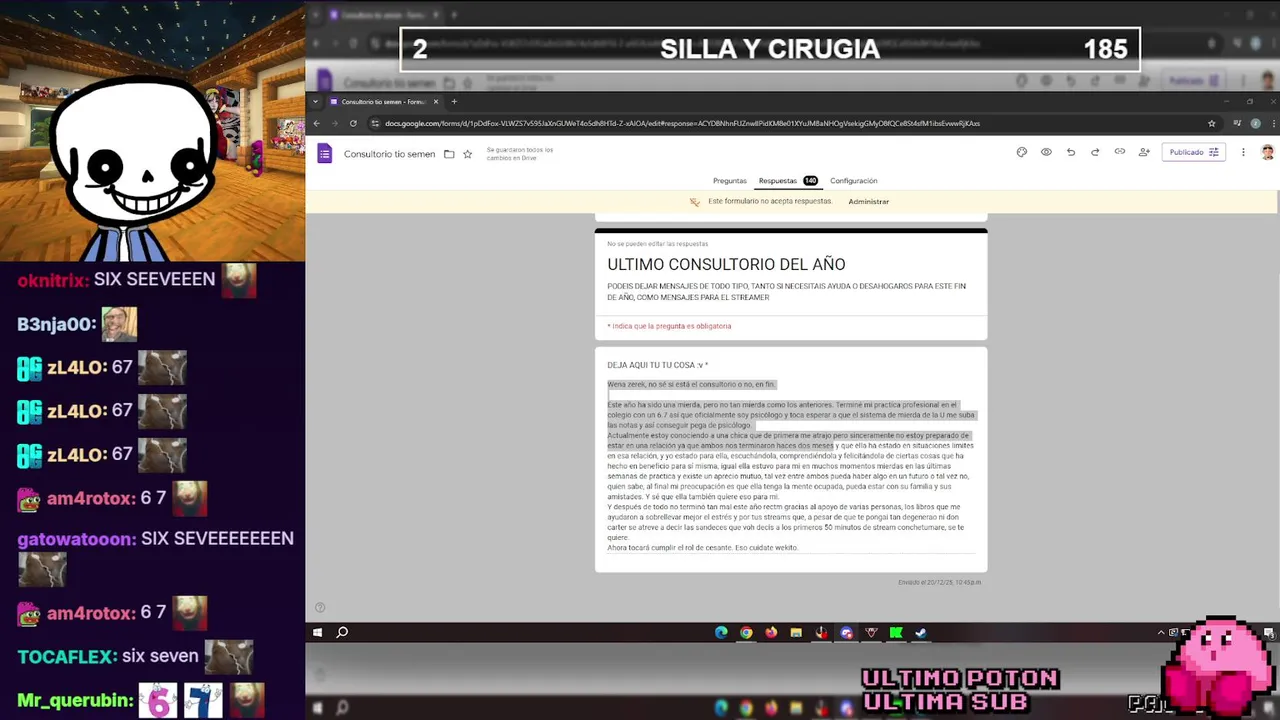Screen dimensions: 1280x720
Task: Open the three-dot more options menu in Forms
Action: (x=1243, y=152)
